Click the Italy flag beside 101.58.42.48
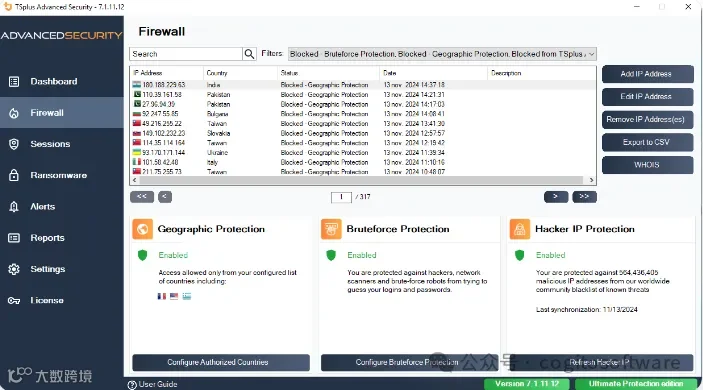The width and height of the screenshot is (703, 390). (137, 162)
